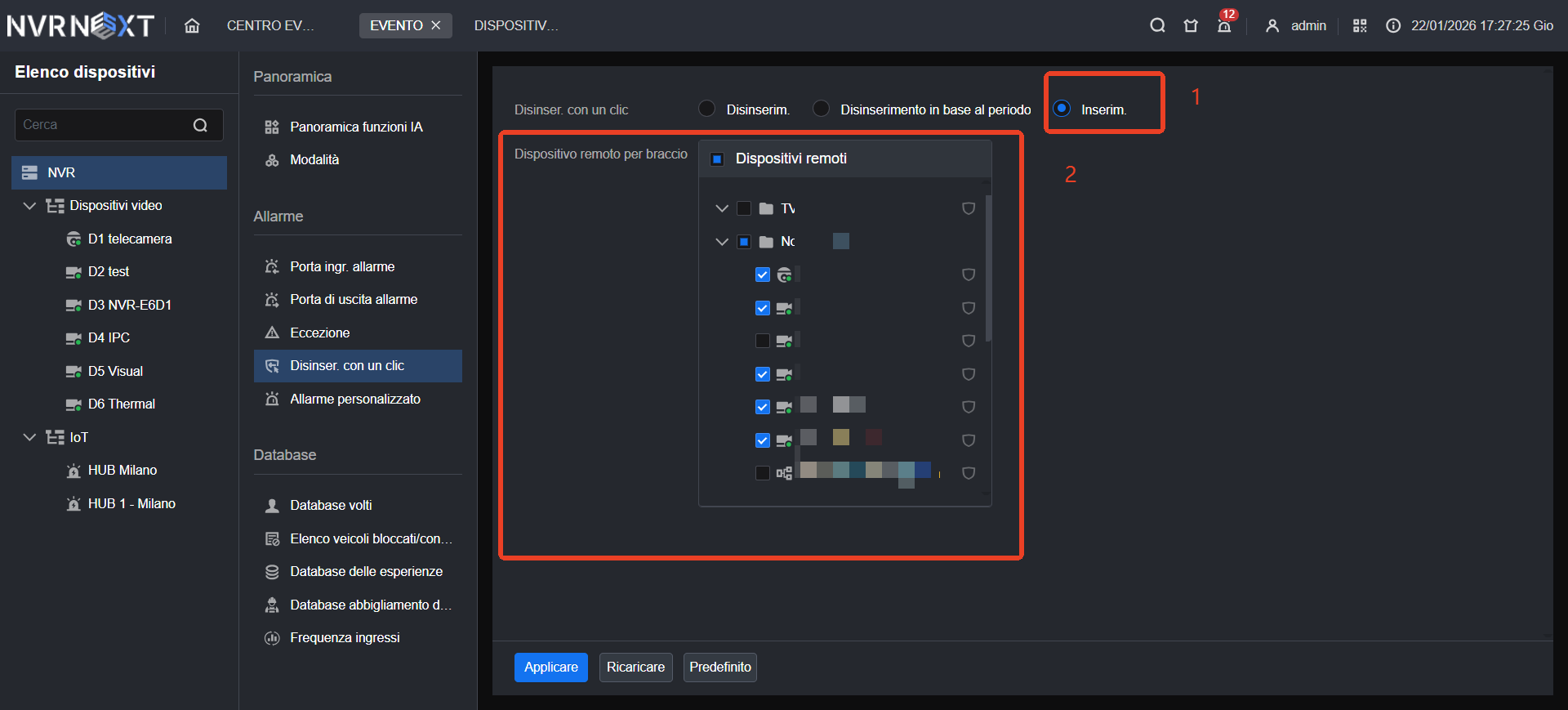Image resolution: width=1568 pixels, height=710 pixels.
Task: Click the NVR NEXT logo
Action: pos(81,25)
